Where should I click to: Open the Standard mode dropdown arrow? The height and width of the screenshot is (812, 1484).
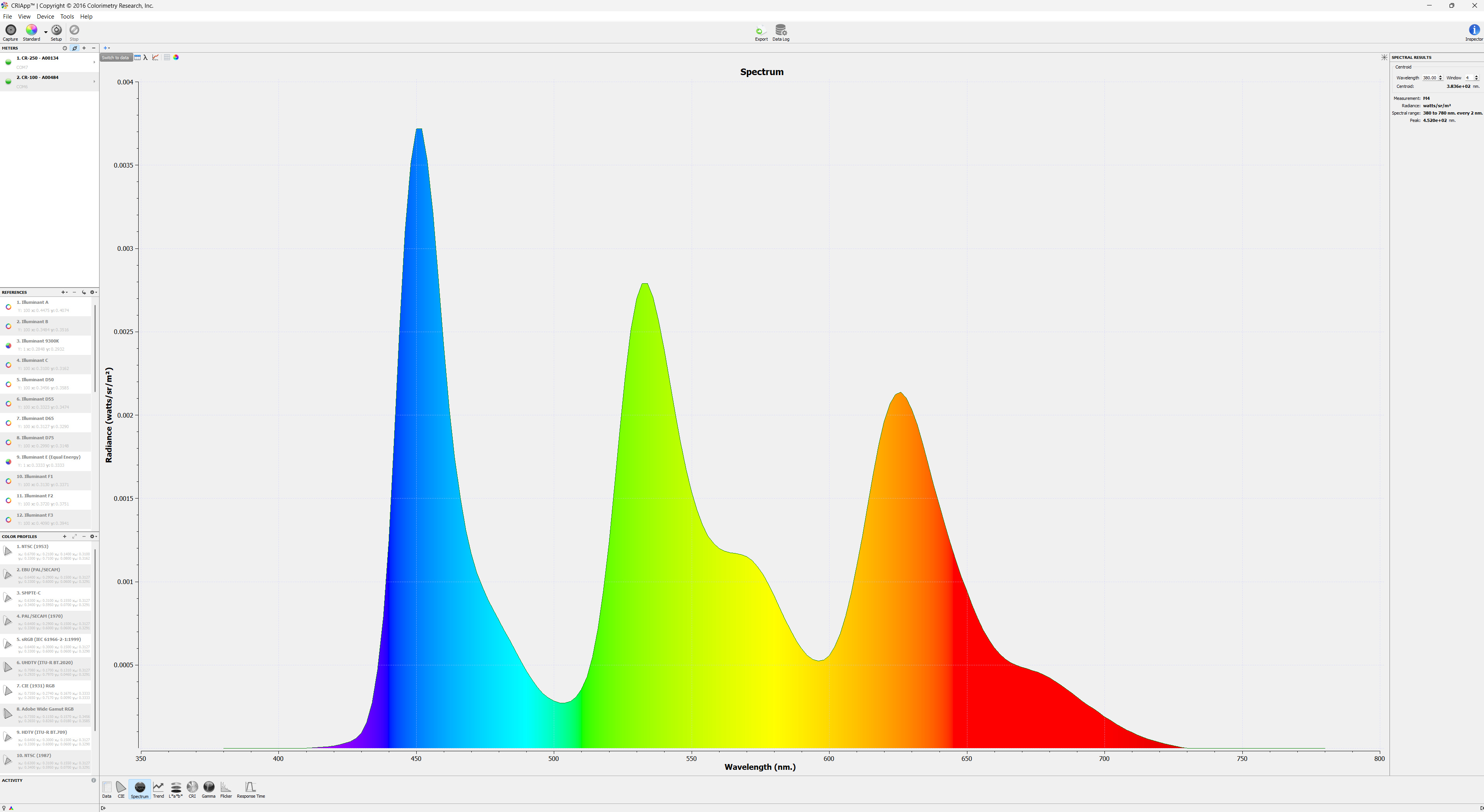(x=46, y=32)
